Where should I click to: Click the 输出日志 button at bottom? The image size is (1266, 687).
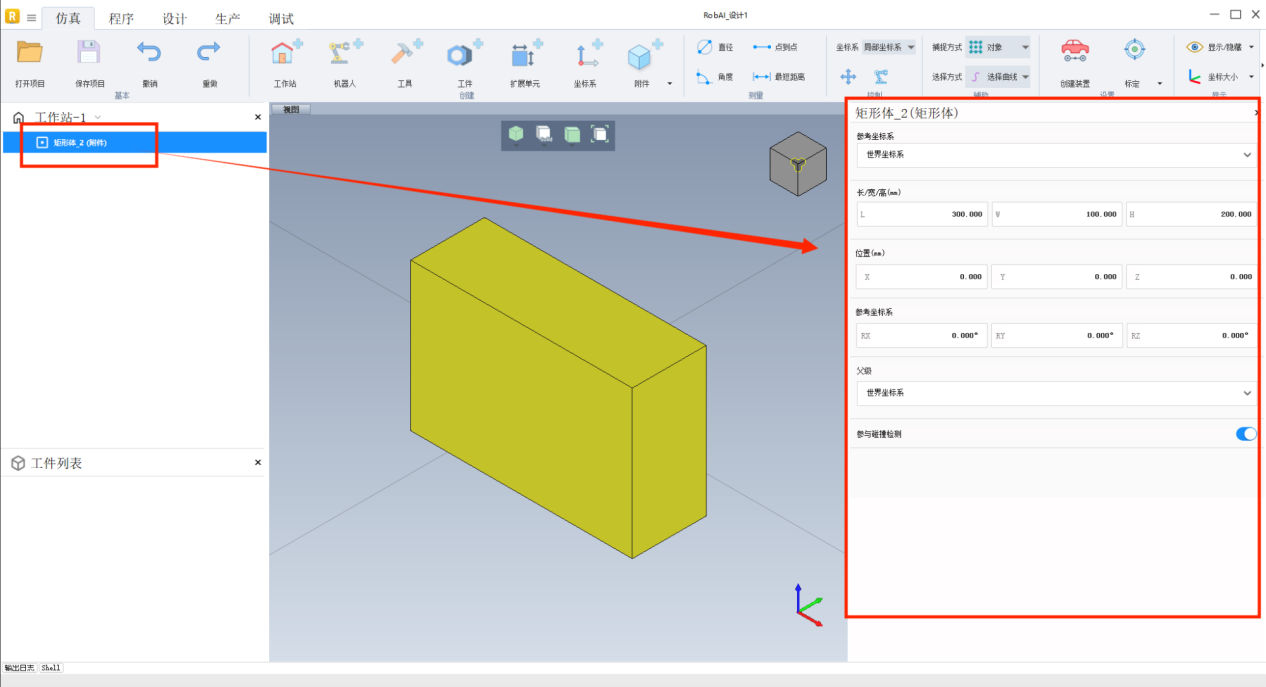tap(19, 667)
